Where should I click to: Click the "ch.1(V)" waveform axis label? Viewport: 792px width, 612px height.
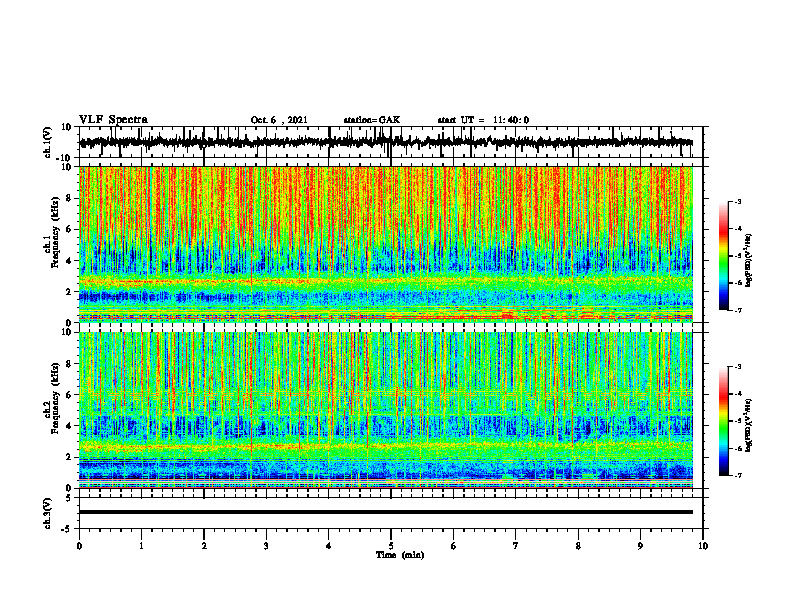(x=48, y=142)
